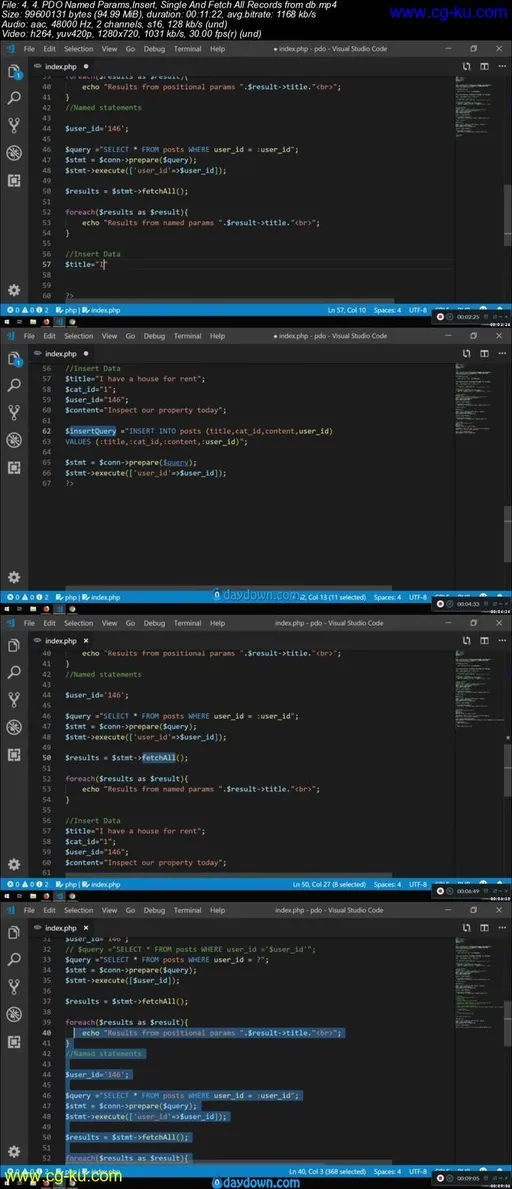Open Search in the 368 selected frame
The image size is (512, 1189).
click(x=14, y=960)
